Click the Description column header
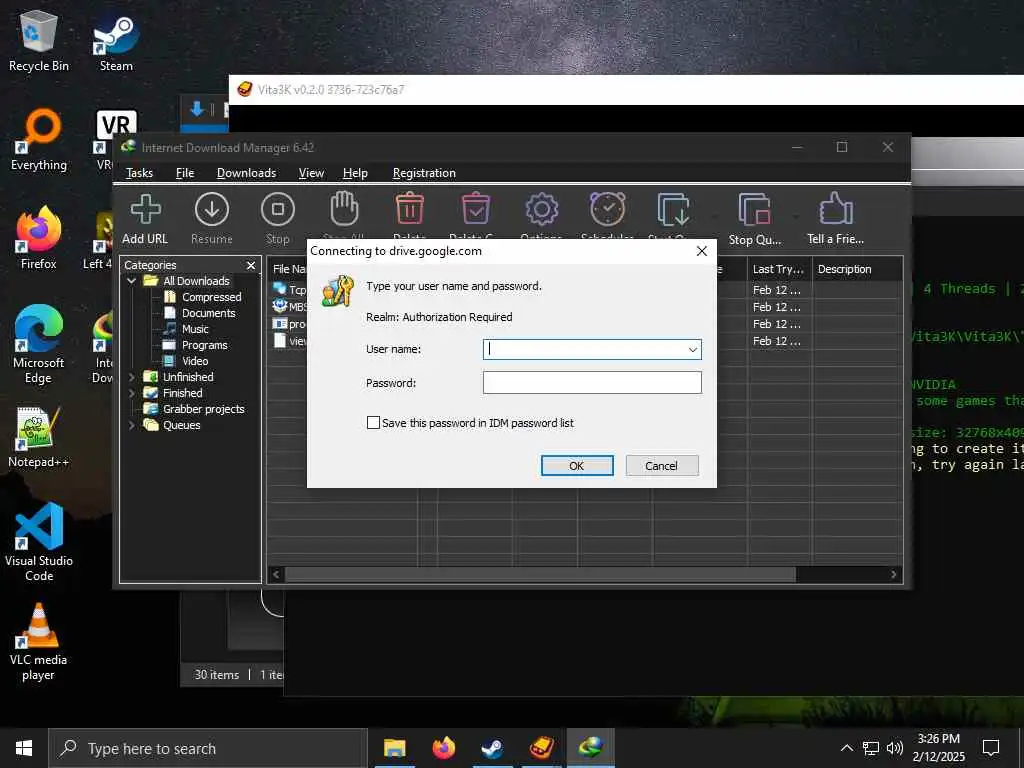1024x768 pixels. click(857, 269)
